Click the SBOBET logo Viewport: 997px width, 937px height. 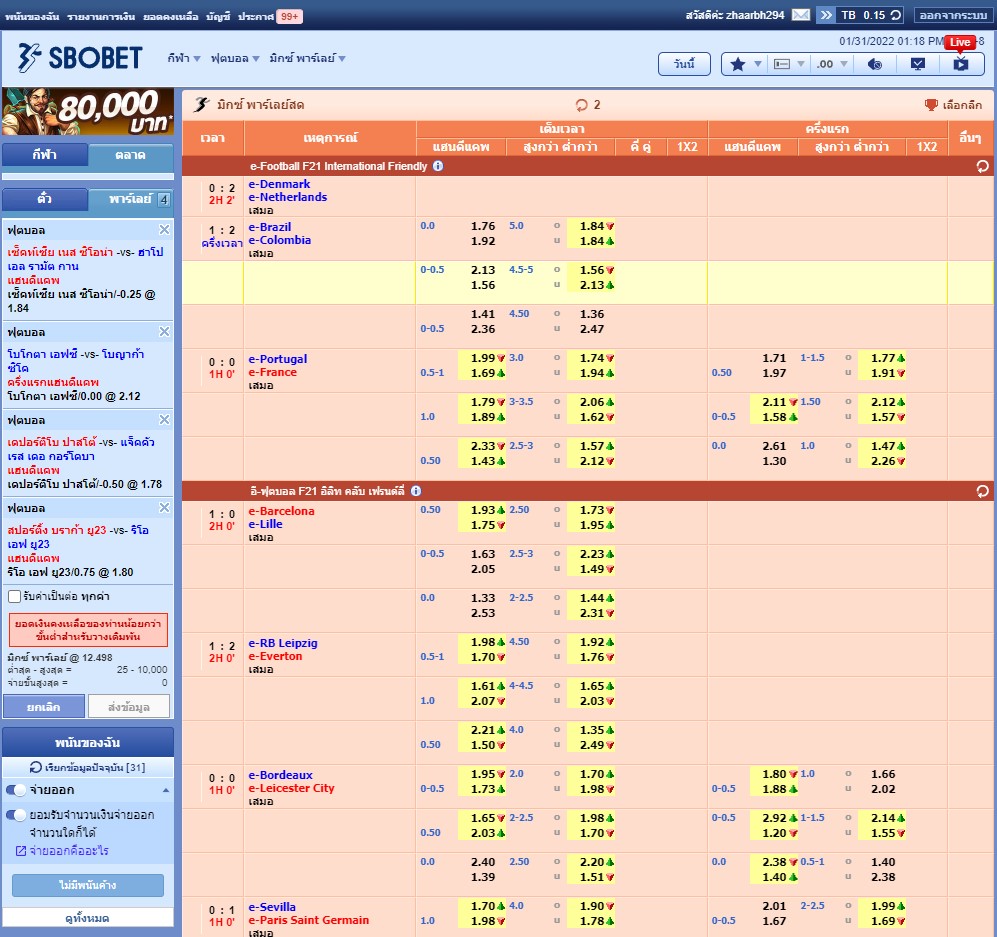coord(80,58)
